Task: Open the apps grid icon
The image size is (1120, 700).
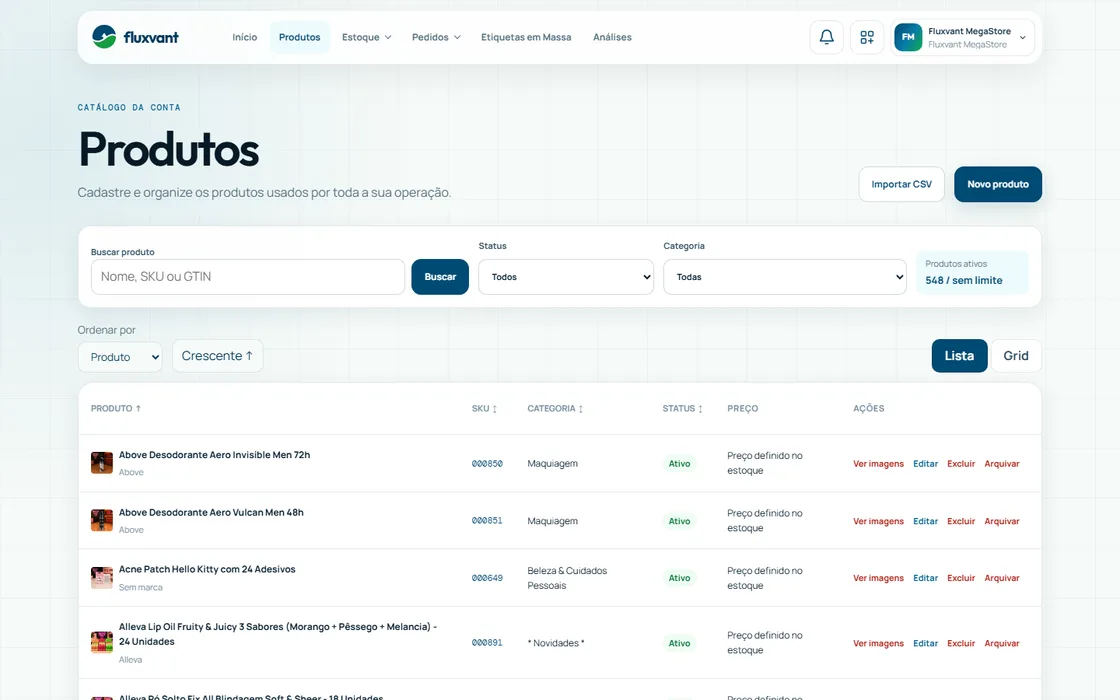Action: (x=867, y=37)
